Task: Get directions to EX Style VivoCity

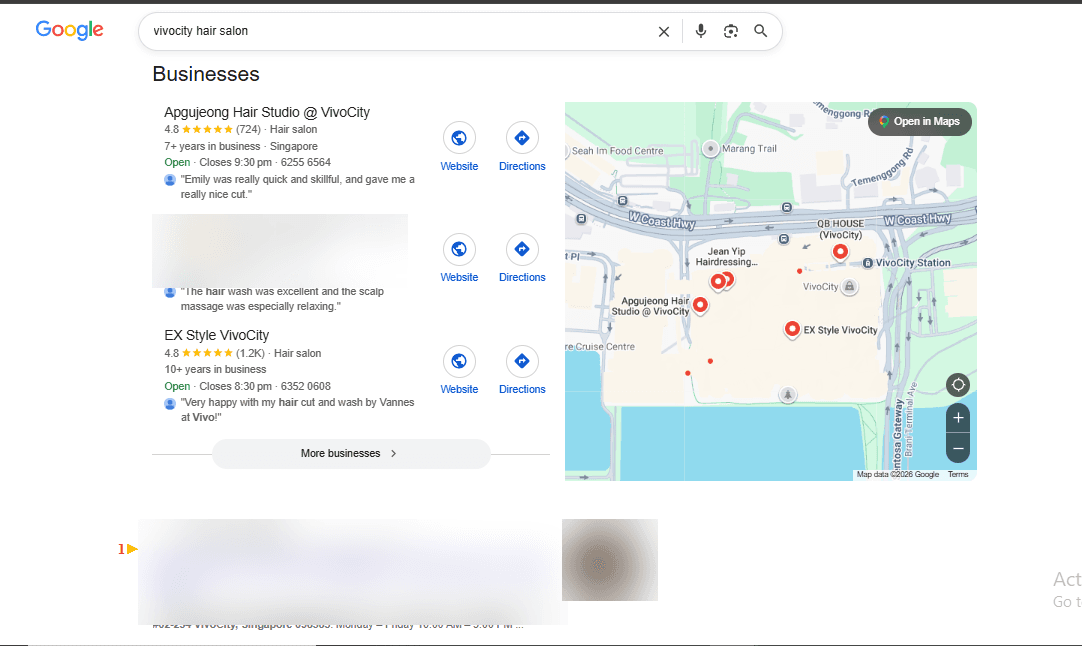Action: pyautogui.click(x=522, y=361)
